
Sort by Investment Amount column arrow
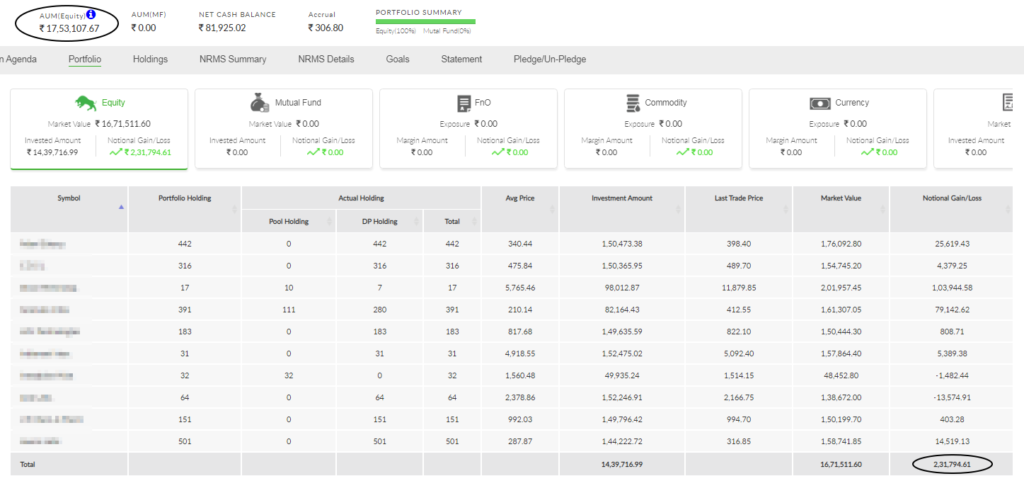[679, 209]
